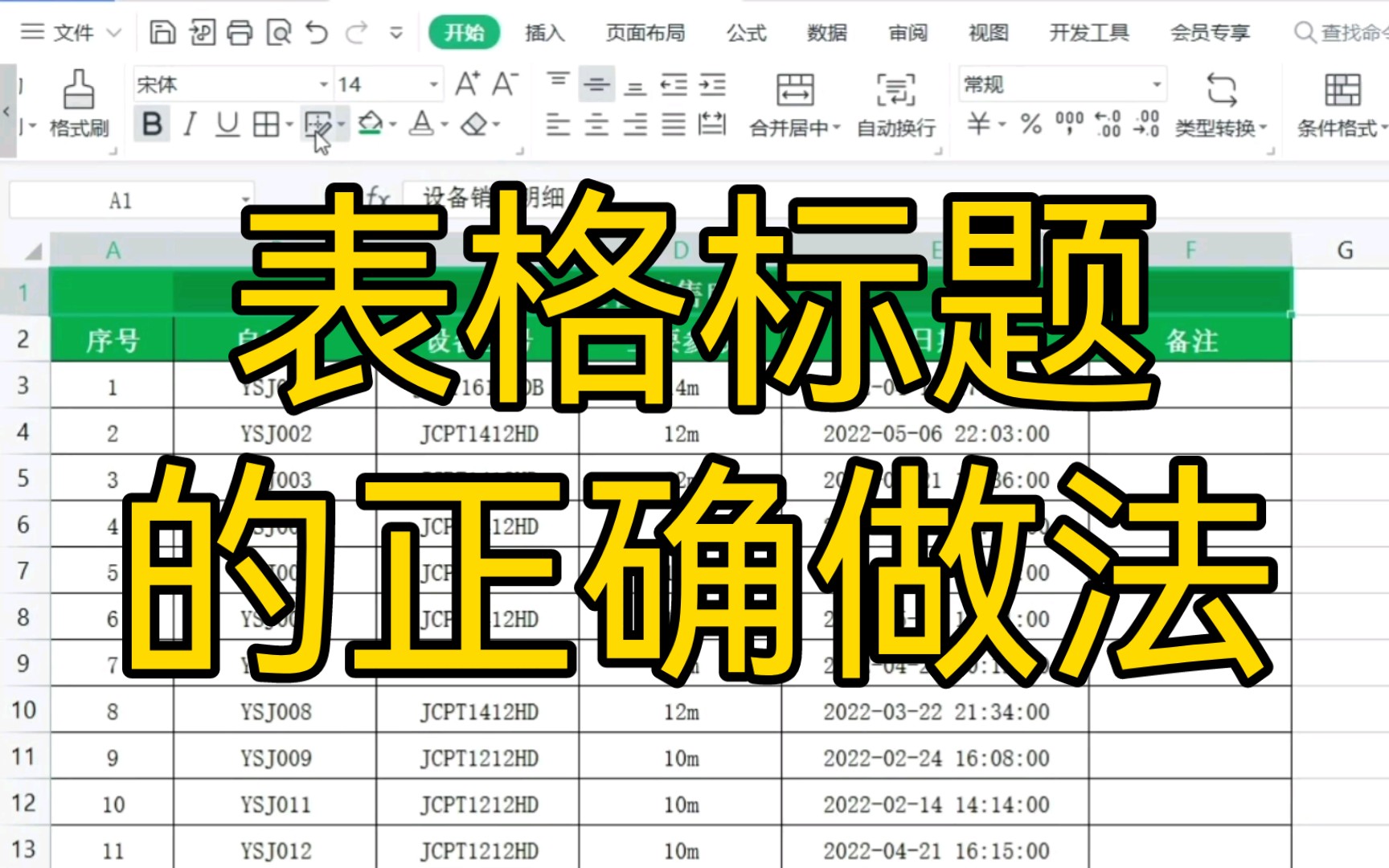Apply the font color A
The width and height of the screenshot is (1389, 868).
tap(421, 125)
